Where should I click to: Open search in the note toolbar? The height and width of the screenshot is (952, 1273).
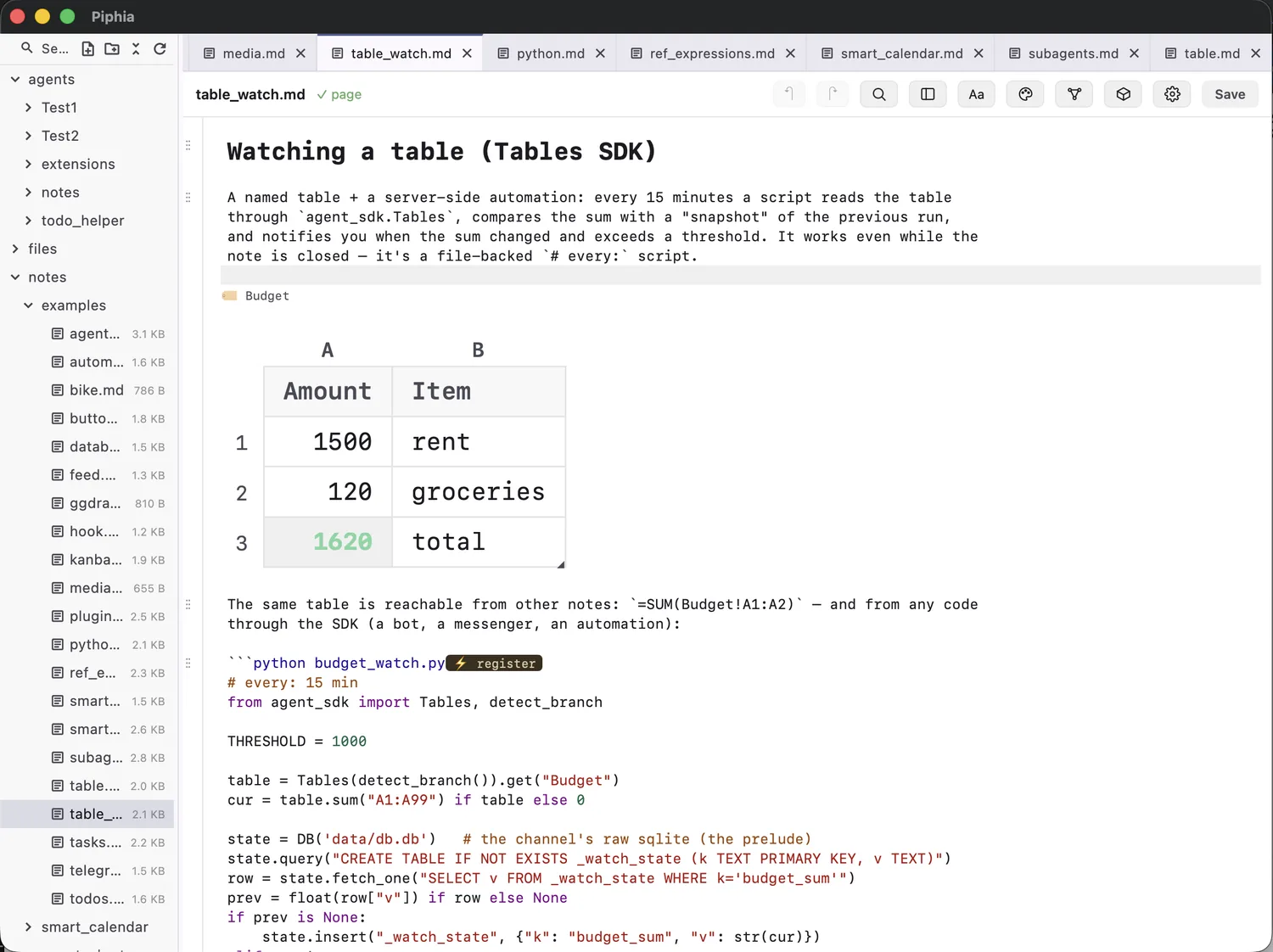[879, 94]
